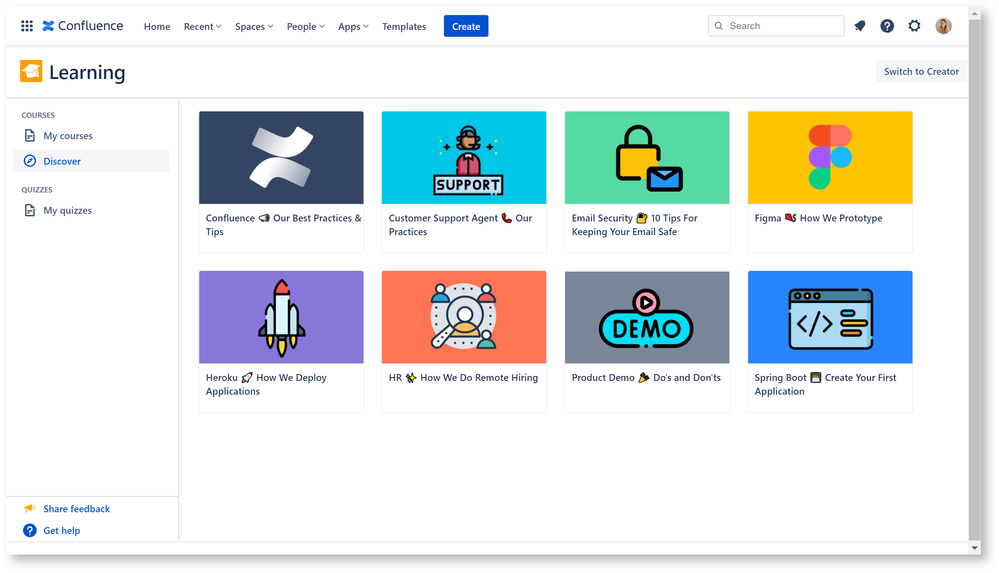The height and width of the screenshot is (573, 999).
Task: Open the user profile avatar
Action: pyautogui.click(x=944, y=26)
